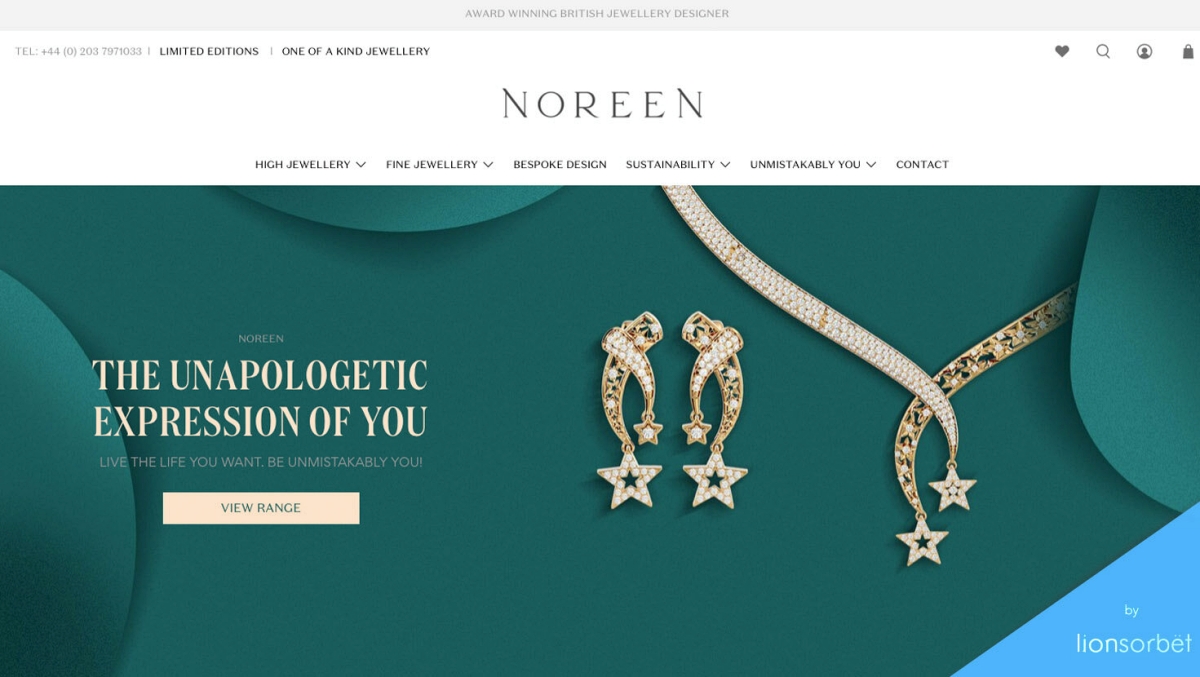
Task: Expand Sustainability dropdown chevron
Action: (x=725, y=165)
